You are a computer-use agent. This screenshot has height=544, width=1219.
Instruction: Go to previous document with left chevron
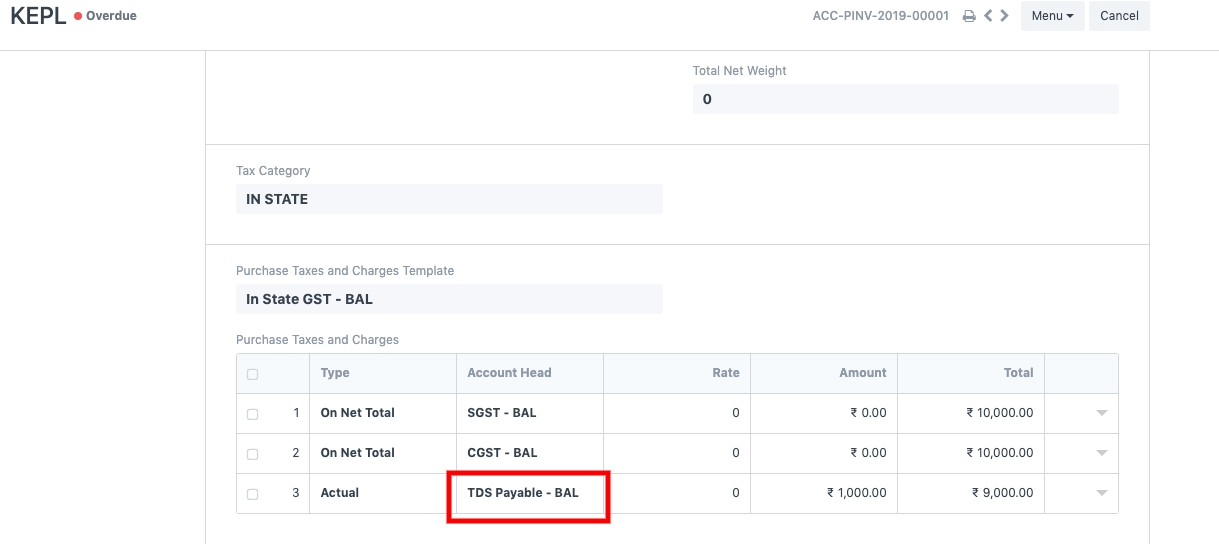[988, 16]
